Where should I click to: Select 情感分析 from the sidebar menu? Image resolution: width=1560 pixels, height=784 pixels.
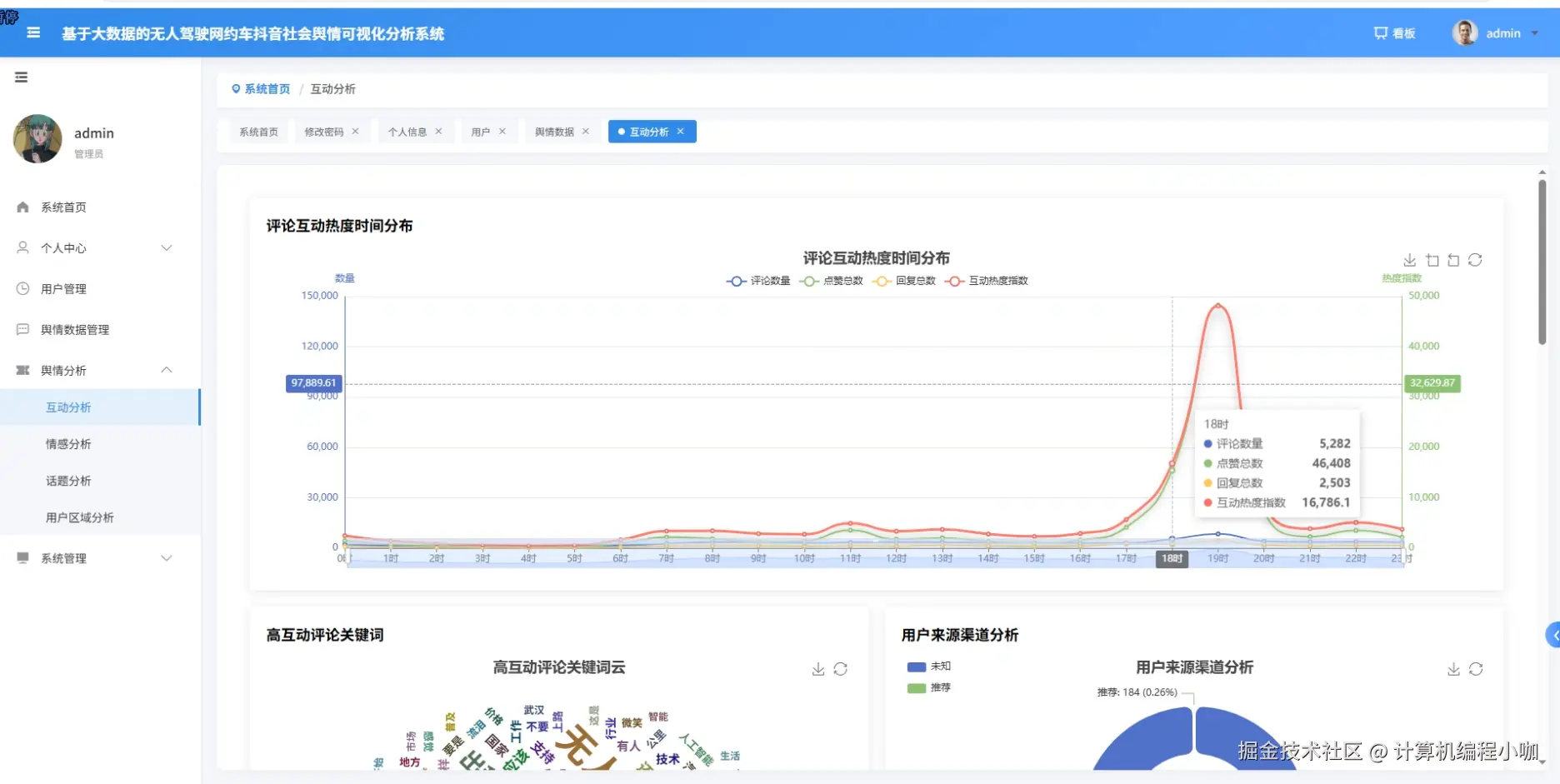point(69,443)
